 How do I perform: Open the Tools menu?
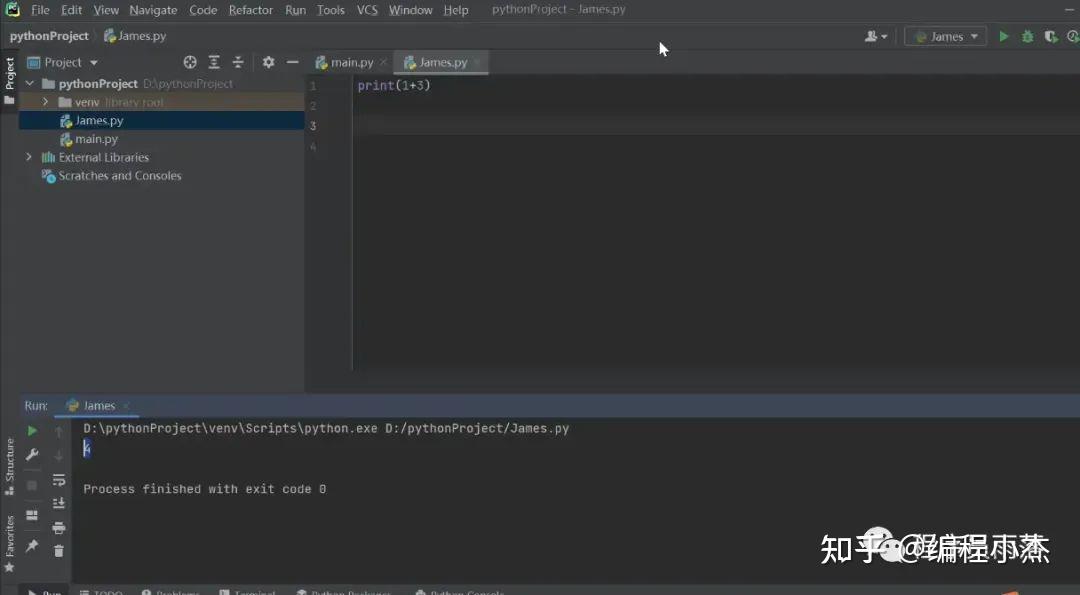pos(330,10)
